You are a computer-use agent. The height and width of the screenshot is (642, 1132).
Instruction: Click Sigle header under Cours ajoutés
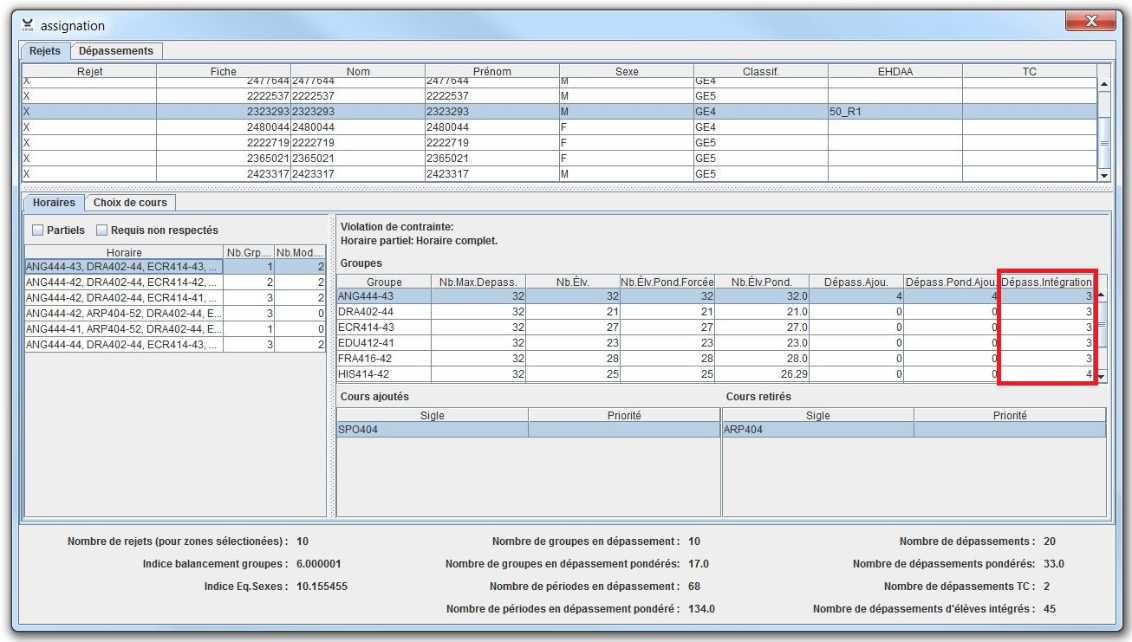pyautogui.click(x=432, y=416)
